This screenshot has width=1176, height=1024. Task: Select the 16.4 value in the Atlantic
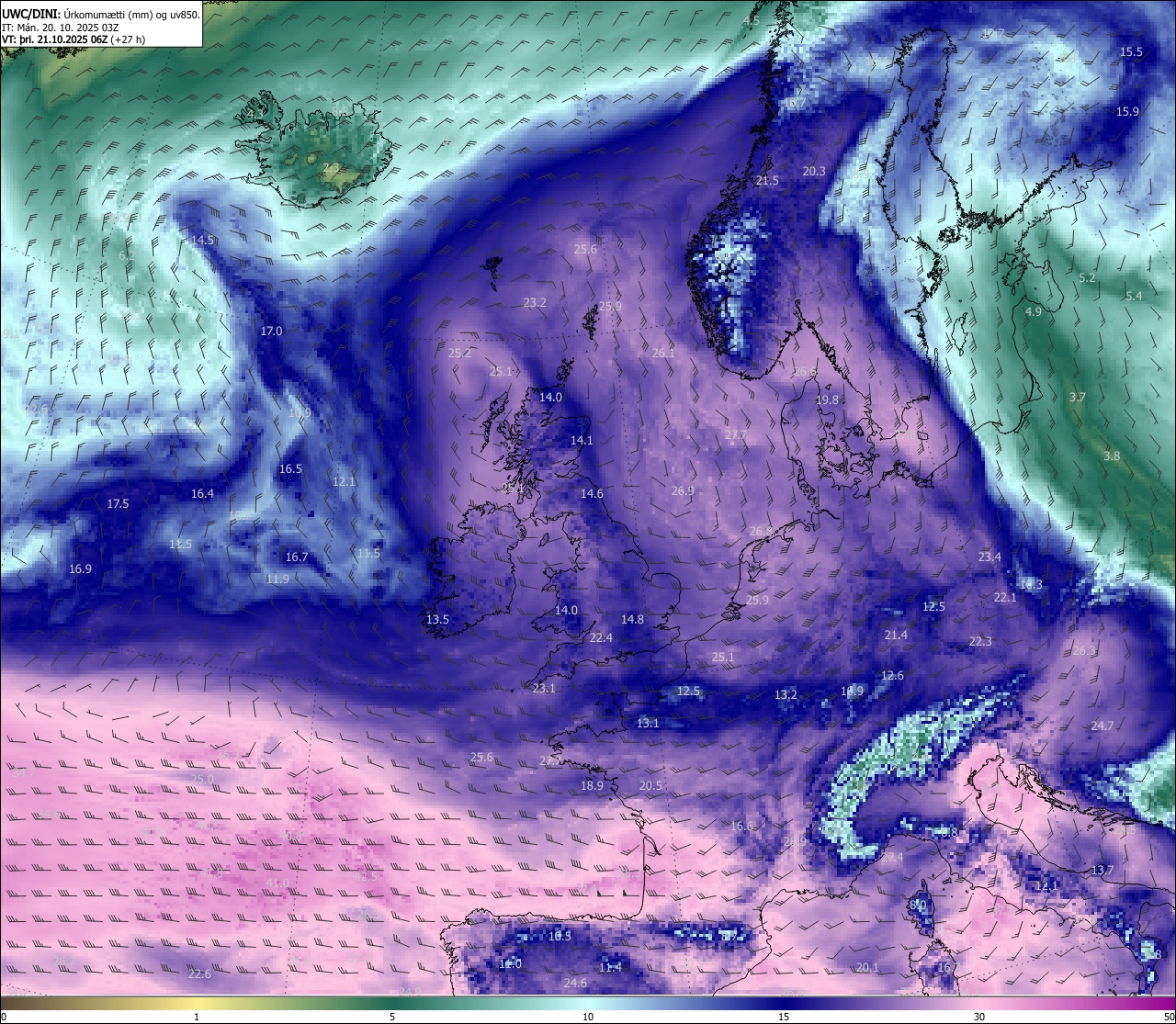tap(202, 493)
